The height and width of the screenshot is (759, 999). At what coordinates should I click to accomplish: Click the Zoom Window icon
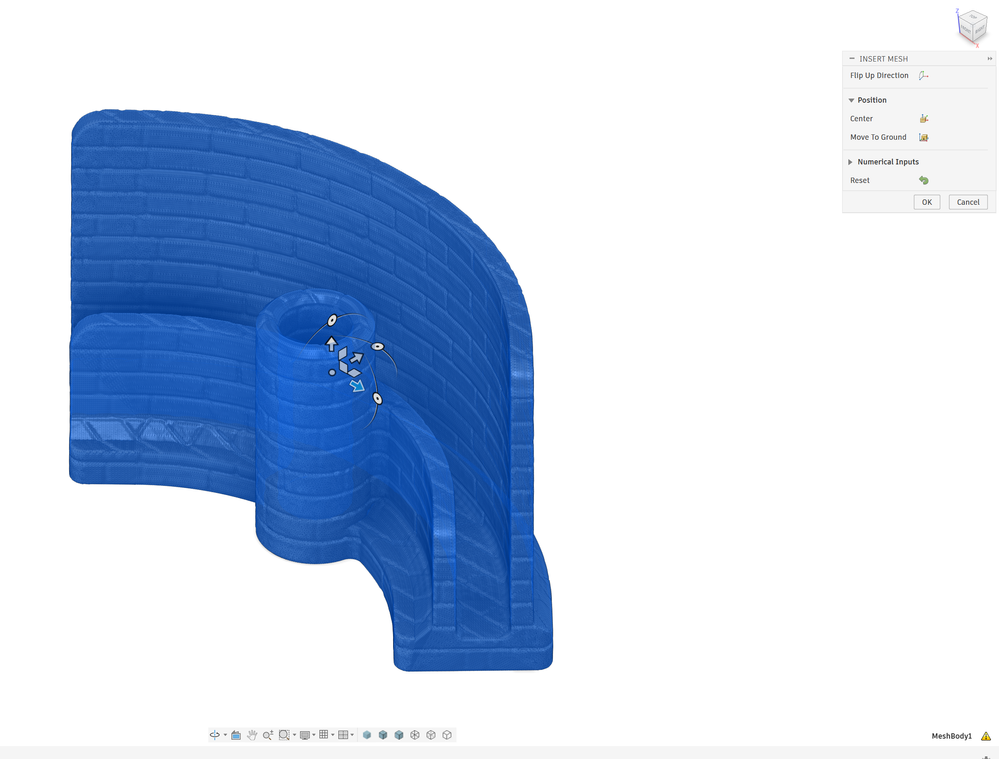pyautogui.click(x=284, y=735)
